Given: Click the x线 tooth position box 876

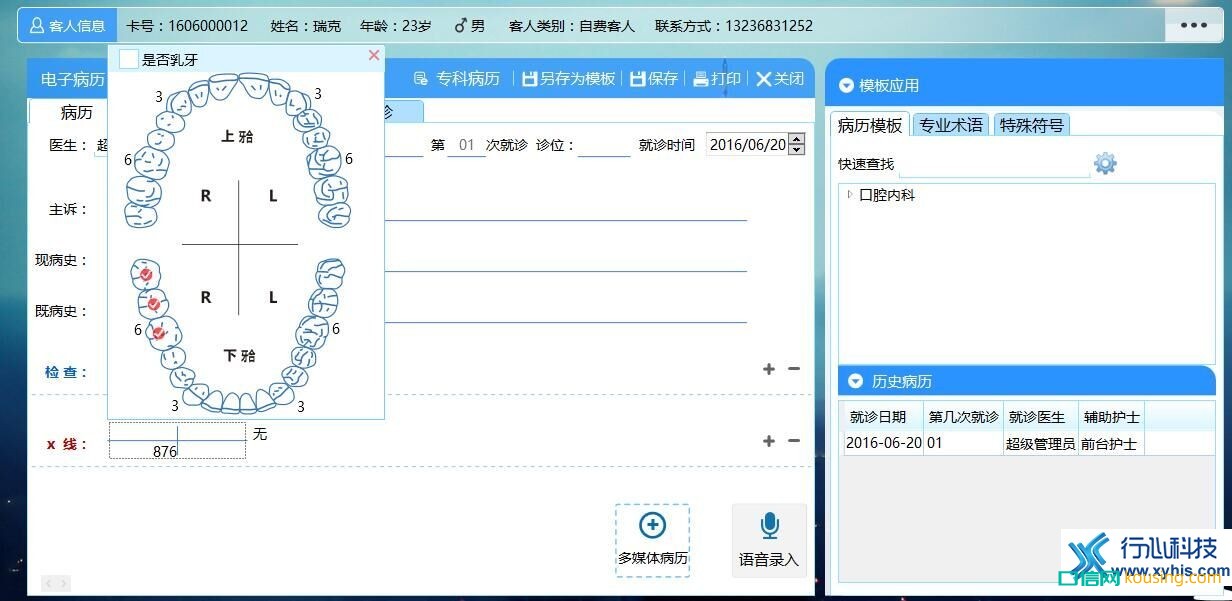Looking at the screenshot, I should 177,441.
